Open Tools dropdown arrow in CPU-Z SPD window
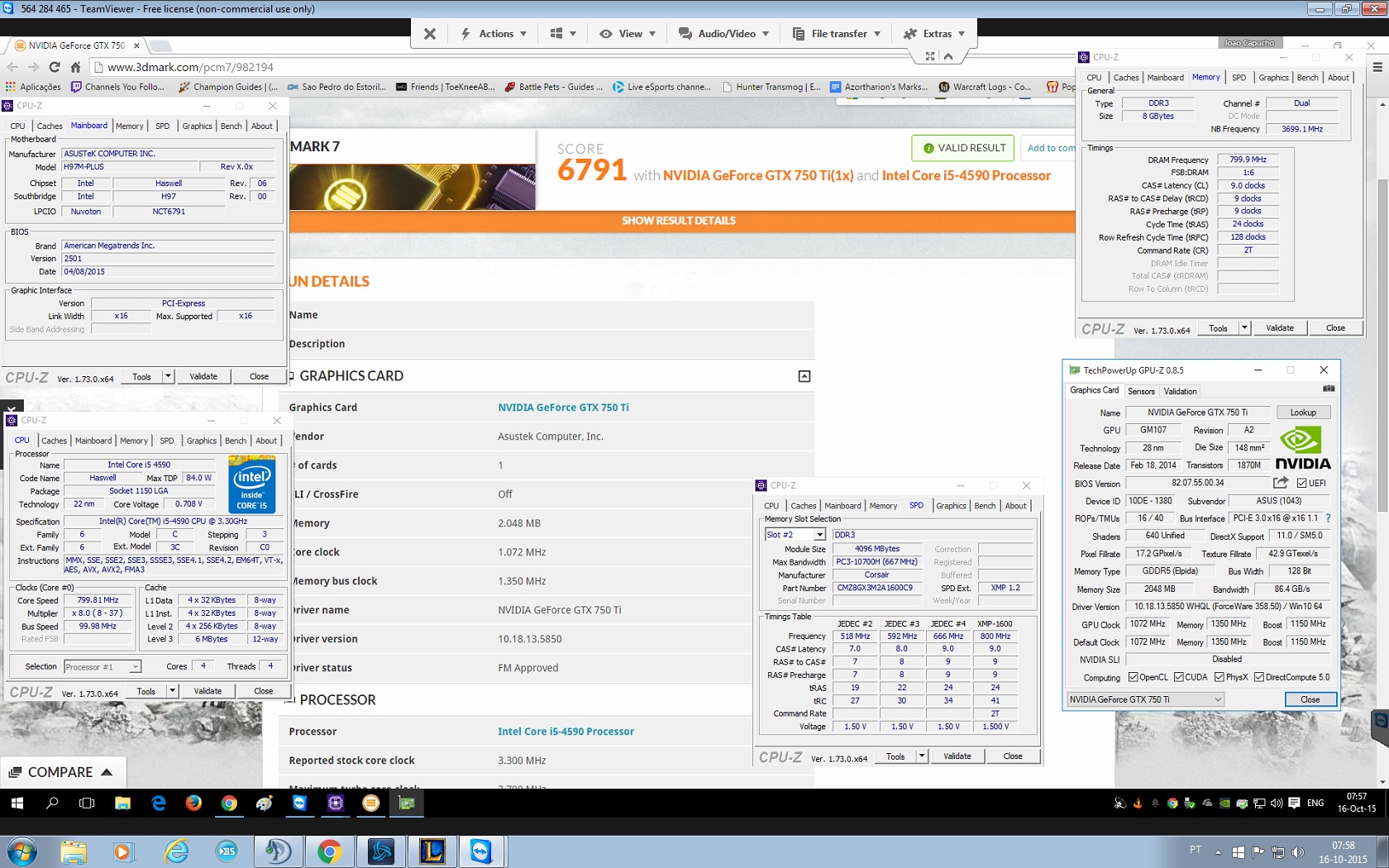The height and width of the screenshot is (868, 1389). [x=922, y=756]
